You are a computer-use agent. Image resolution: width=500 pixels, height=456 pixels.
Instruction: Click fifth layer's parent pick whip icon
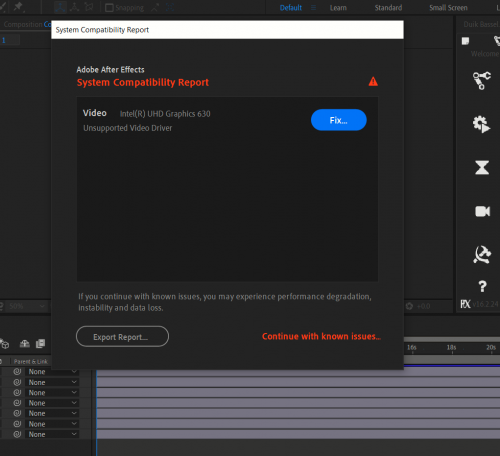click(17, 413)
